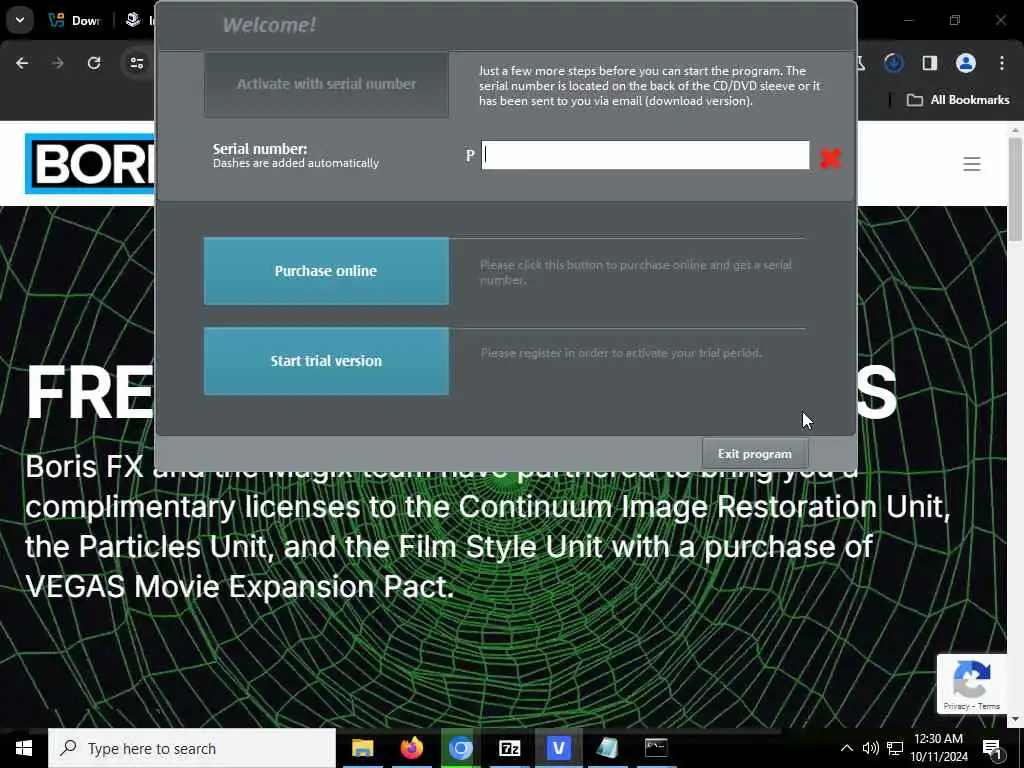Click reCAPTCHA Terms link
The width and height of the screenshot is (1024, 768).
[x=989, y=706]
